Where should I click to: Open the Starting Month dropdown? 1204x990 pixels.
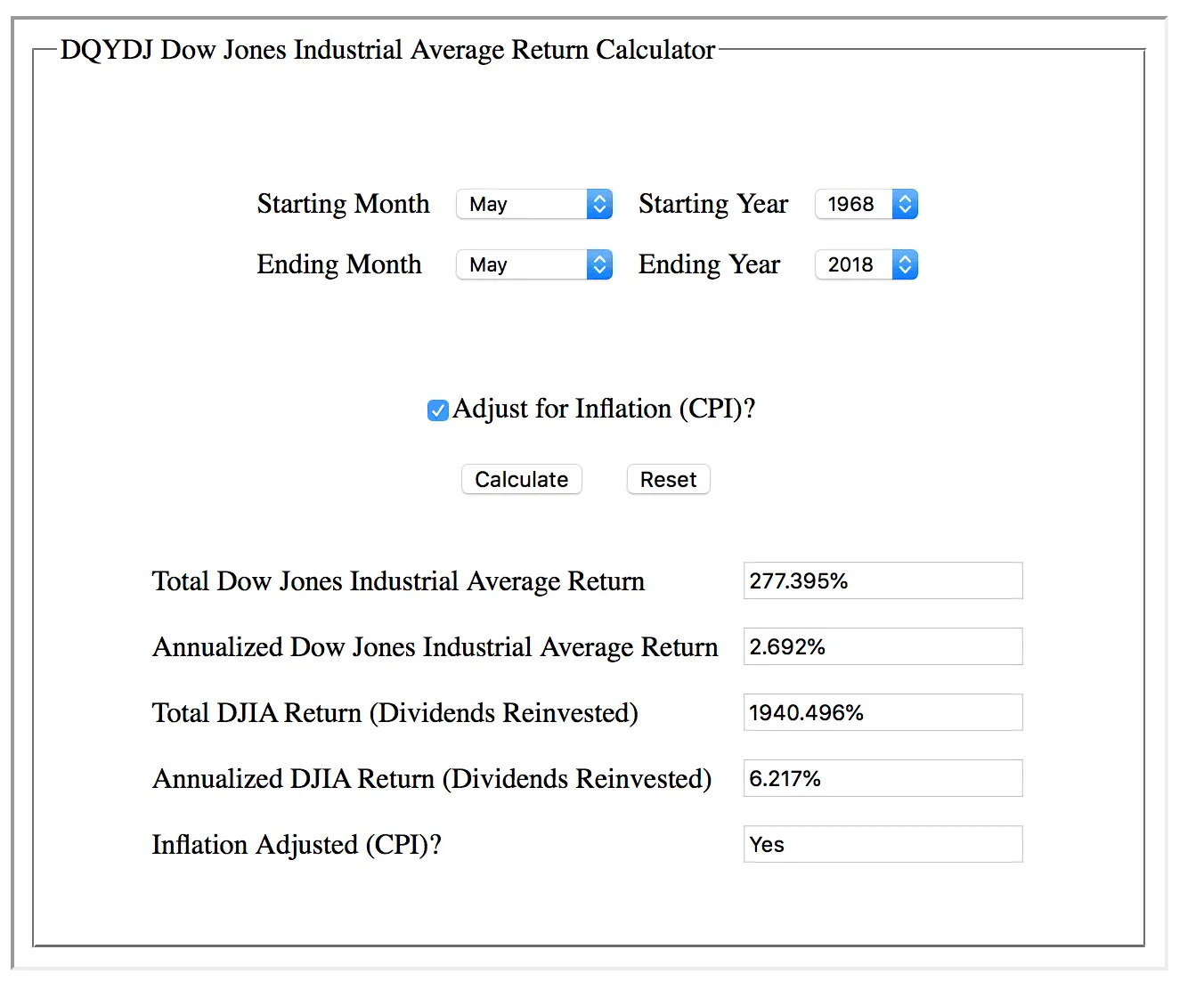(534, 204)
